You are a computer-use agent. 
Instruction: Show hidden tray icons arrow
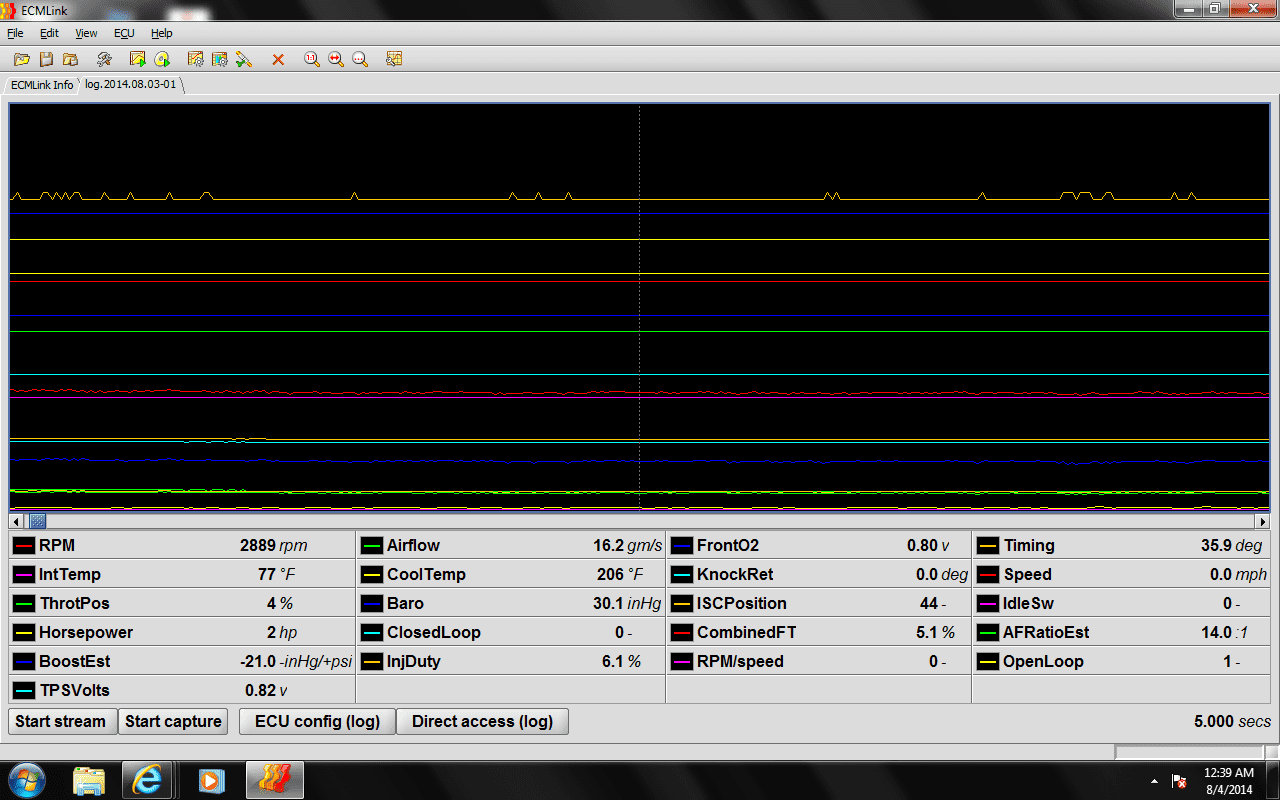[x=1155, y=781]
